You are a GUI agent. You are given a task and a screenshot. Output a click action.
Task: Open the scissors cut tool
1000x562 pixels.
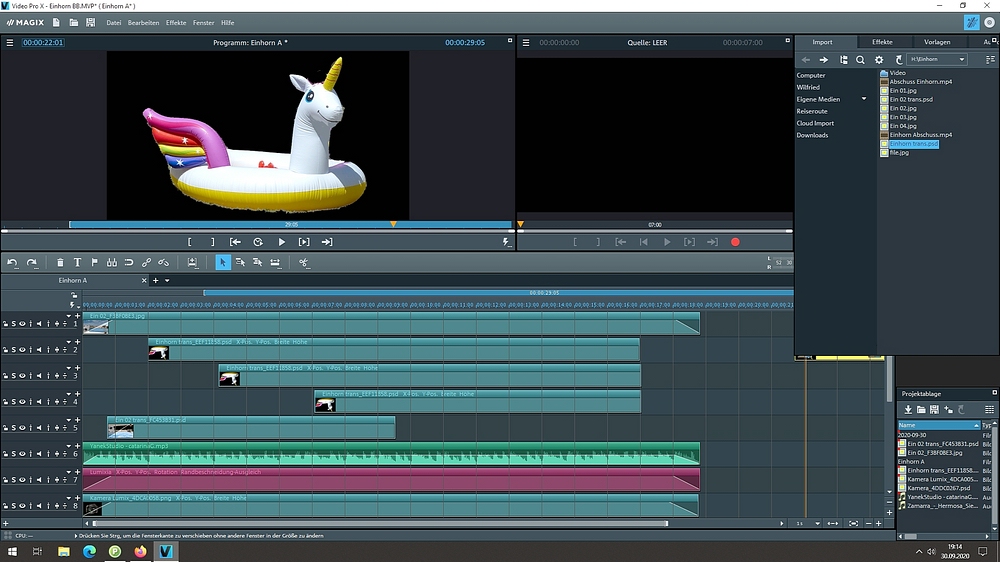point(304,262)
